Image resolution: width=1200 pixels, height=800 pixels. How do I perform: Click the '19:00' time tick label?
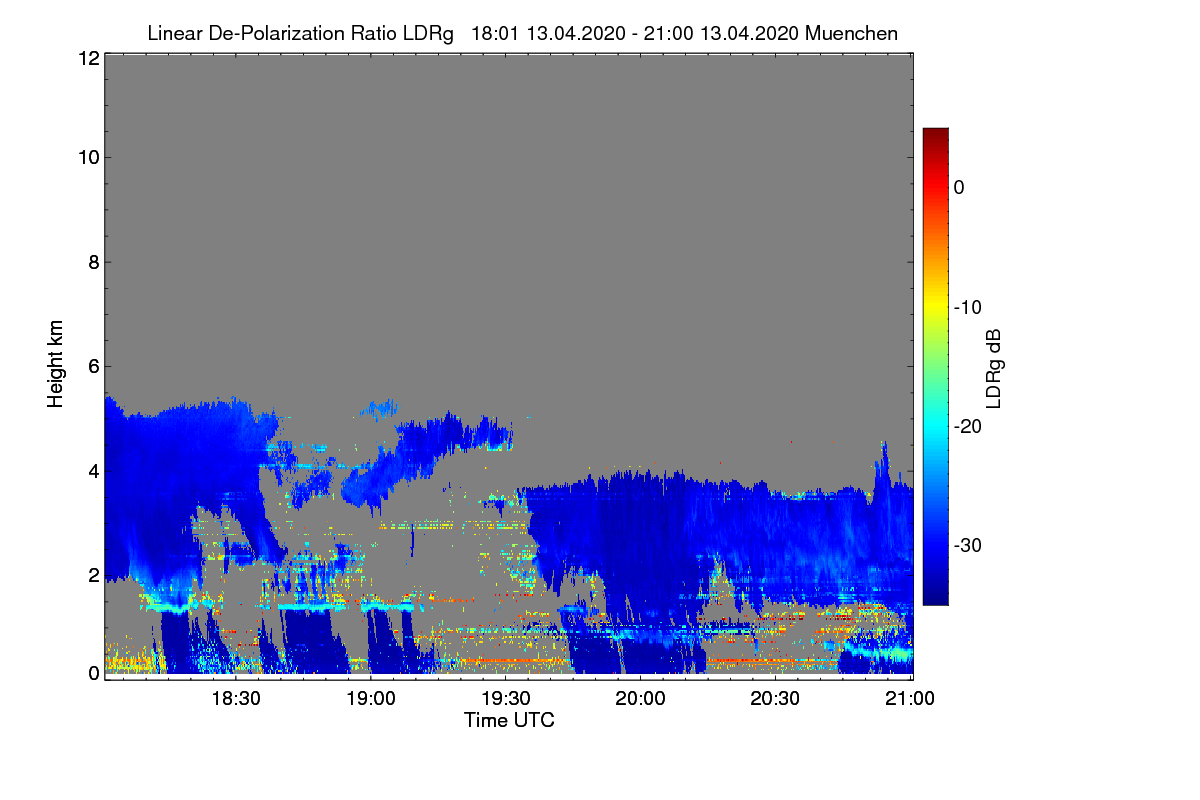click(371, 697)
